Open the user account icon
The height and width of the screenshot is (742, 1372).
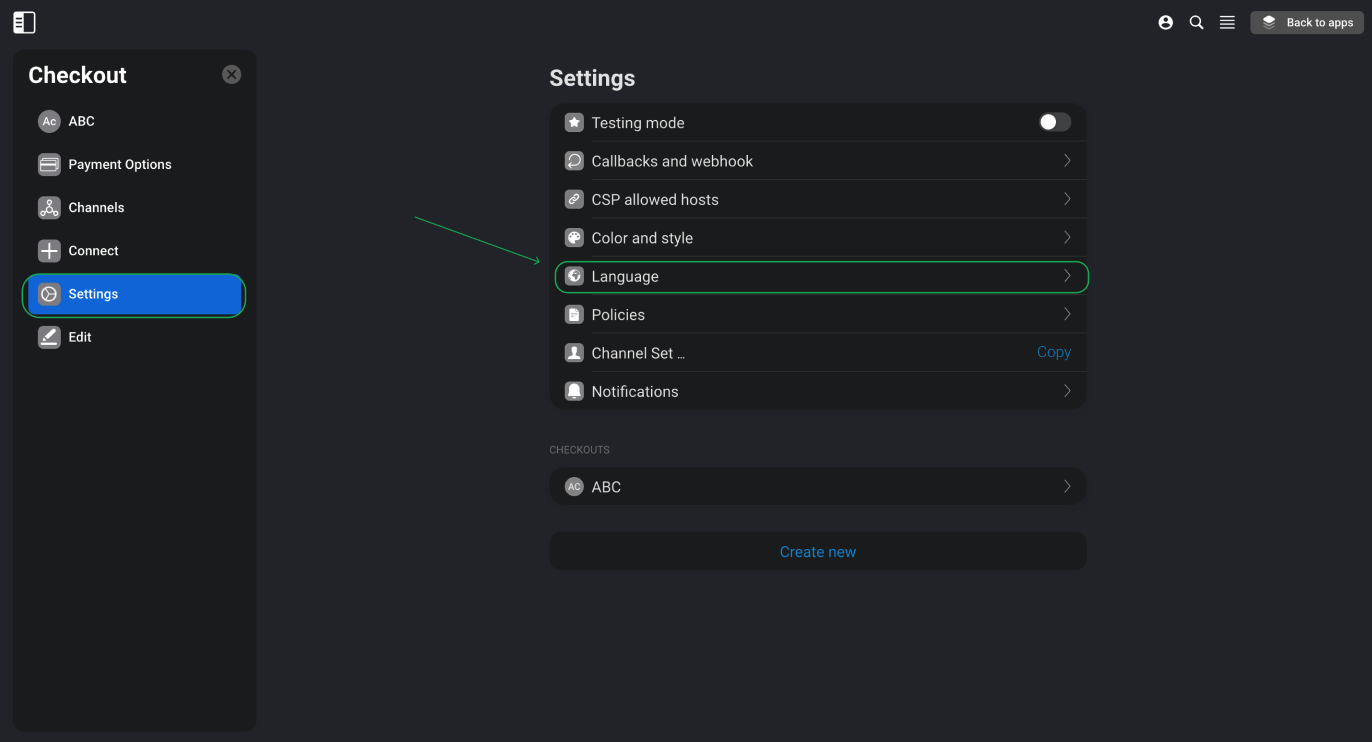click(x=1165, y=22)
